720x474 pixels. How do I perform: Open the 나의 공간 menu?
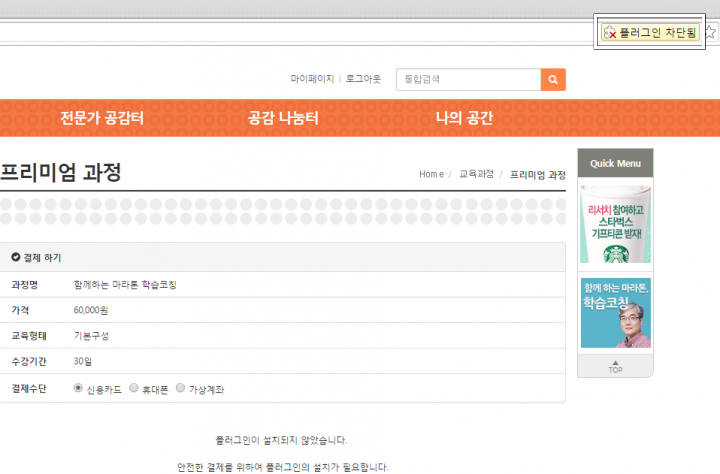[464, 118]
